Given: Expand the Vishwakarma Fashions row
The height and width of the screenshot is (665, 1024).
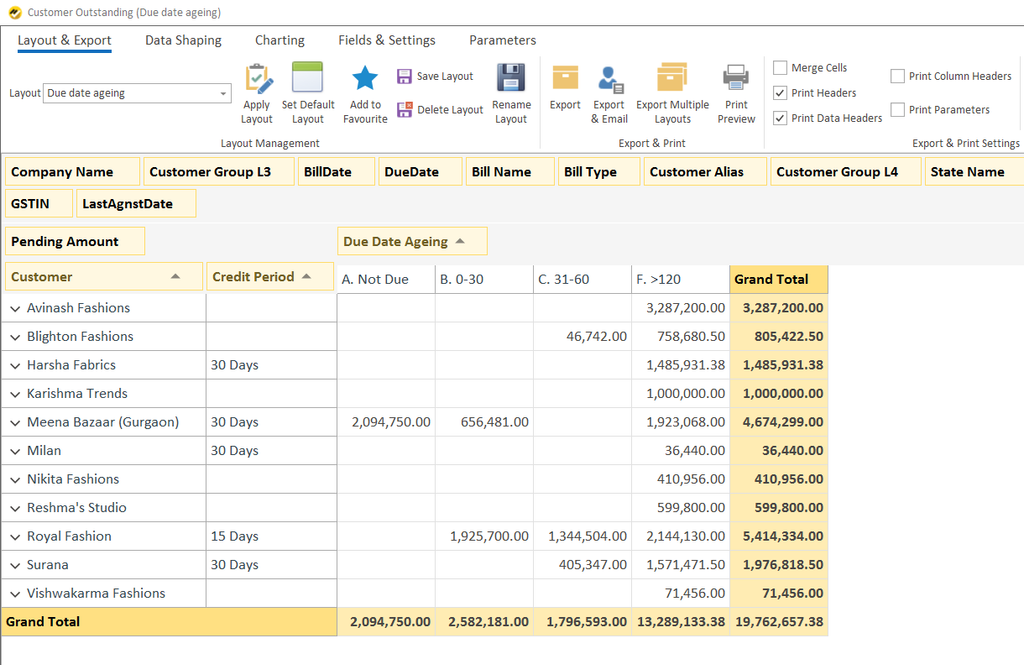Looking at the screenshot, I should pos(15,594).
